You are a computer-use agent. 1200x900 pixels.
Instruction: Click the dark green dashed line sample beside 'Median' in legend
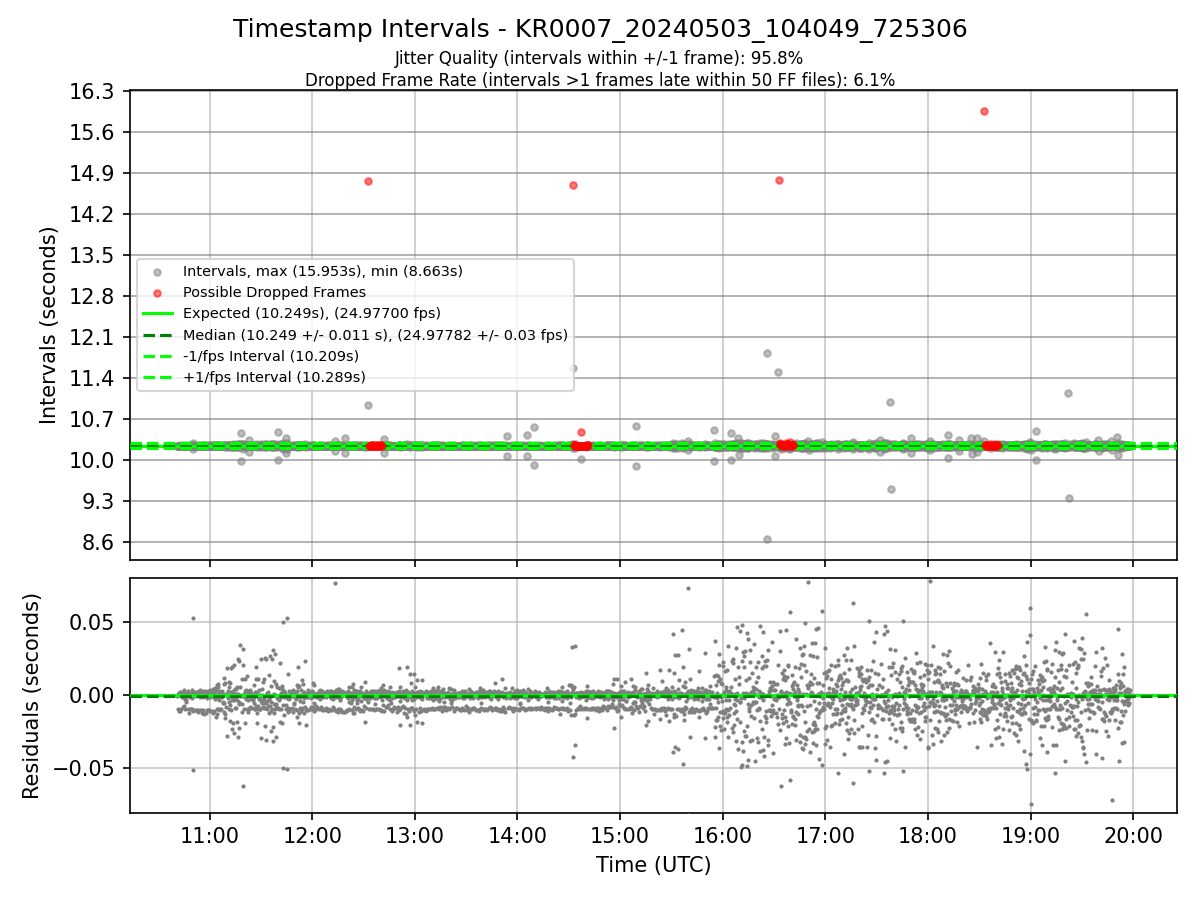157,335
